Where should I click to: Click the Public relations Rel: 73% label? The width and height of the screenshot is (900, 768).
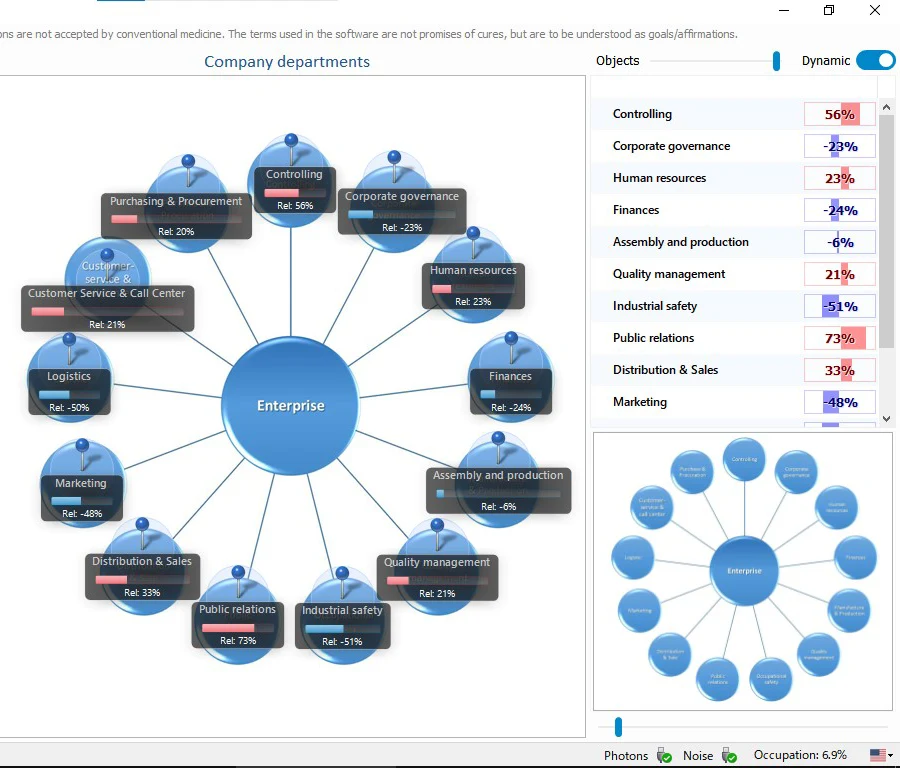click(238, 625)
